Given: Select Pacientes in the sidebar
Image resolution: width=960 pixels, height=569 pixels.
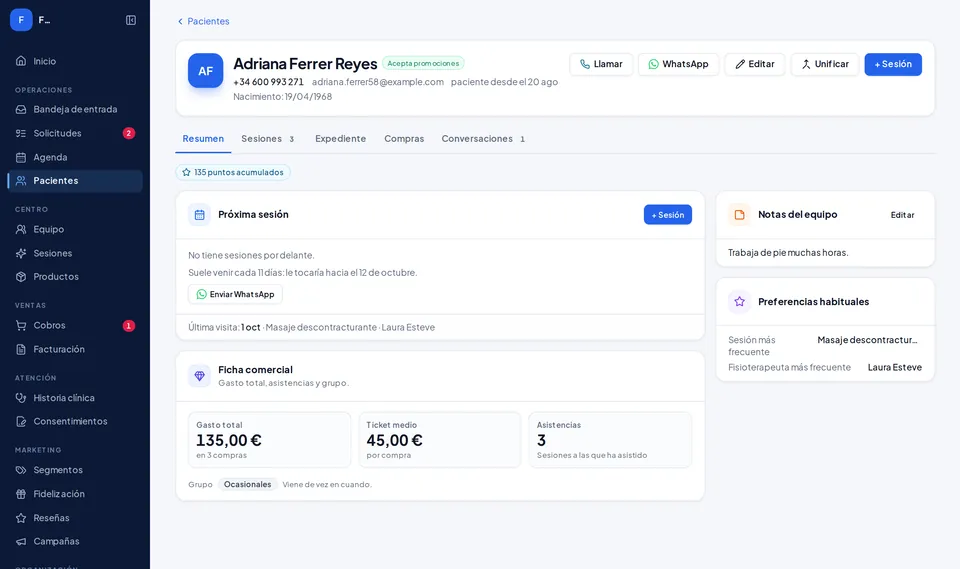Looking at the screenshot, I should click(x=75, y=181).
